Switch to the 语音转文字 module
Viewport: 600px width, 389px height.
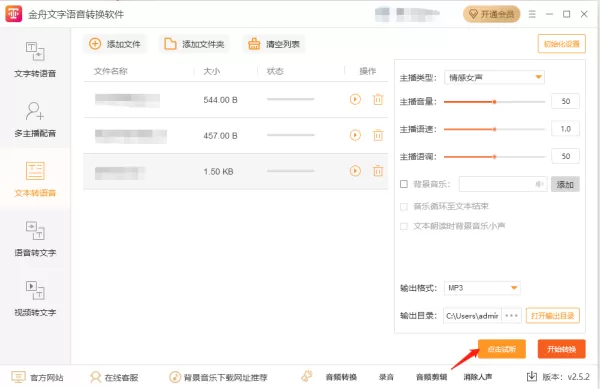coord(35,239)
